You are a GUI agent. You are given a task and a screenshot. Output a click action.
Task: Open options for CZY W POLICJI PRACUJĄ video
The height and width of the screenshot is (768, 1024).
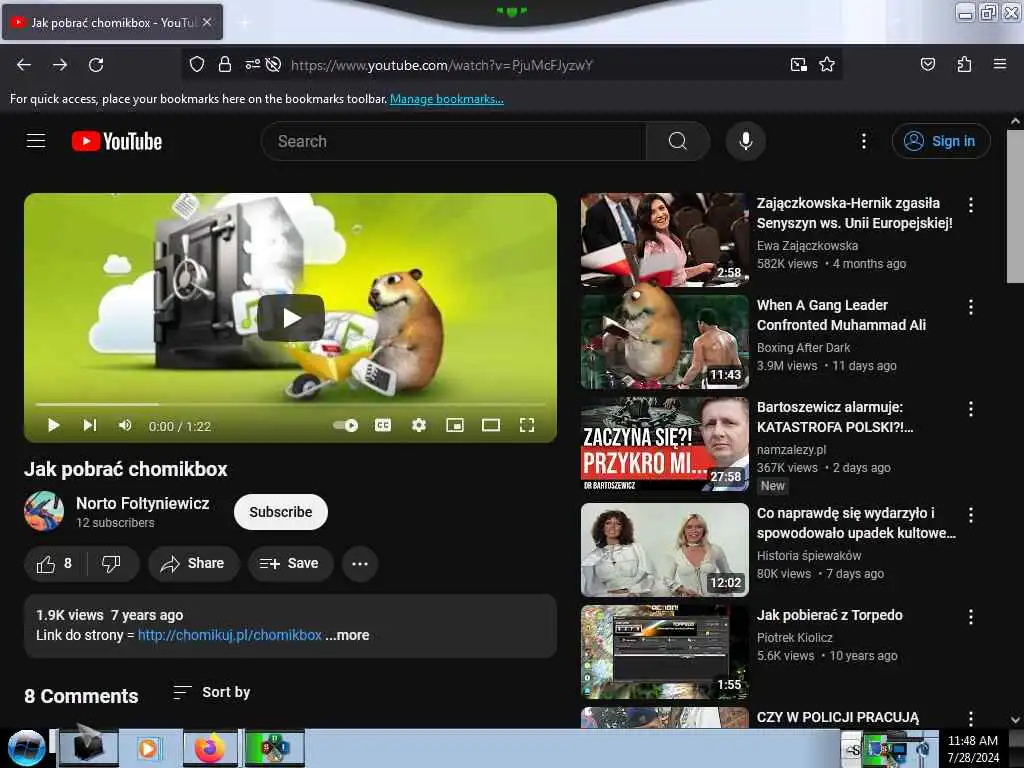point(971,718)
